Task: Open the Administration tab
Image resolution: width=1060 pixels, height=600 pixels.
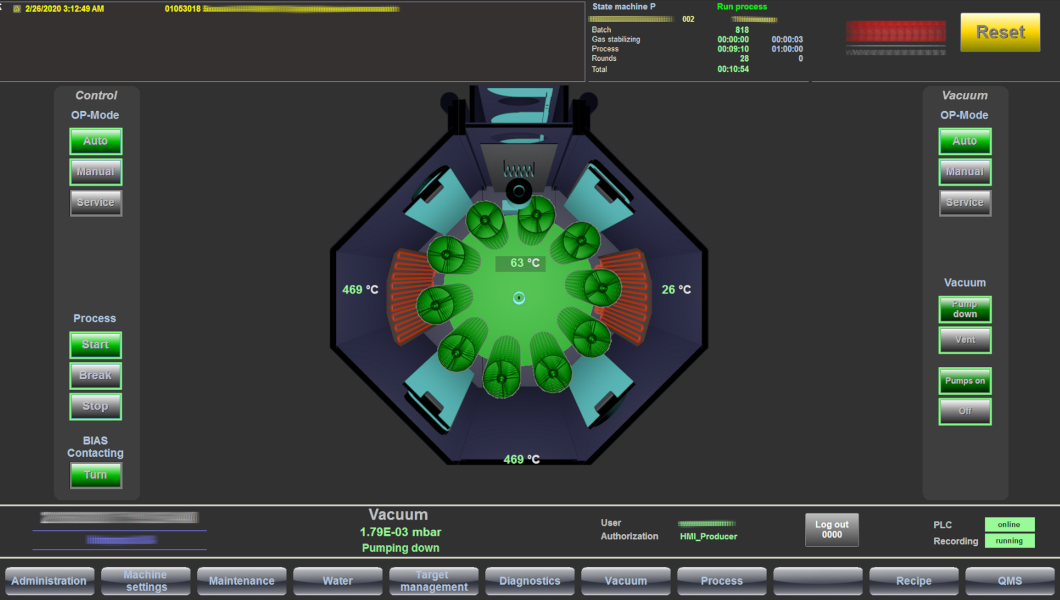Action: (49, 581)
